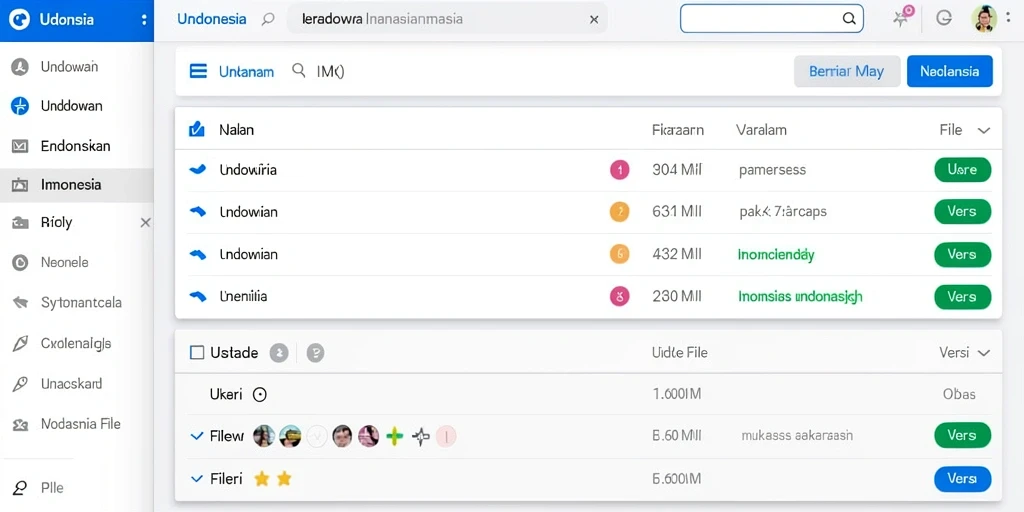Click the user avatar in top right

pyautogui.click(x=984, y=19)
